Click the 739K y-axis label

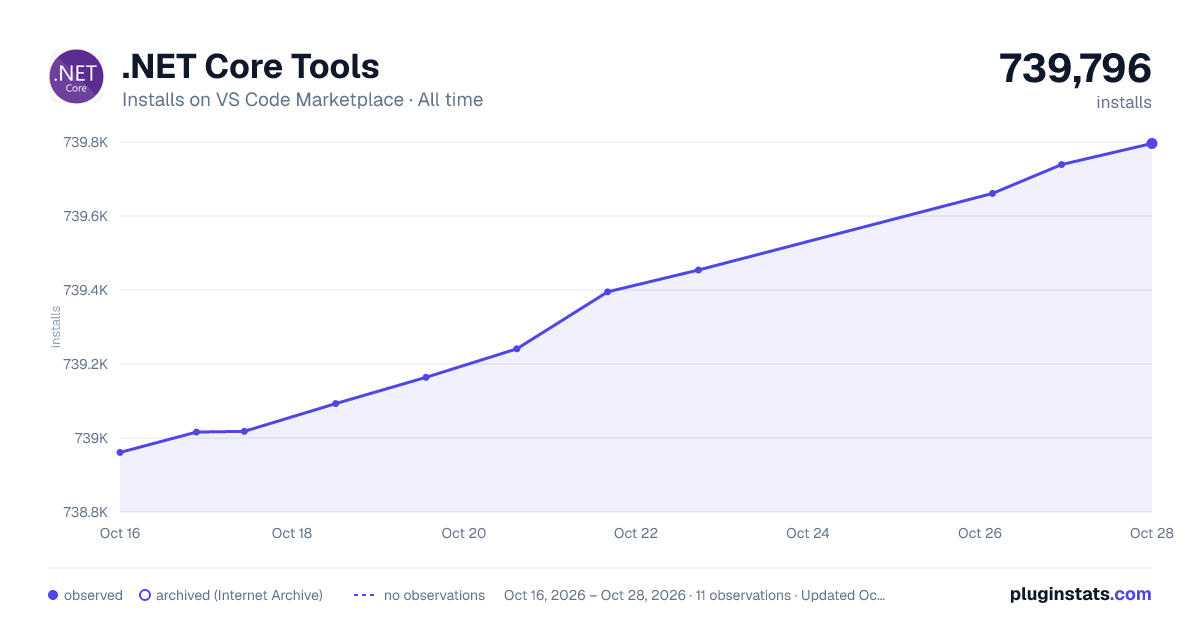pyautogui.click(x=91, y=438)
